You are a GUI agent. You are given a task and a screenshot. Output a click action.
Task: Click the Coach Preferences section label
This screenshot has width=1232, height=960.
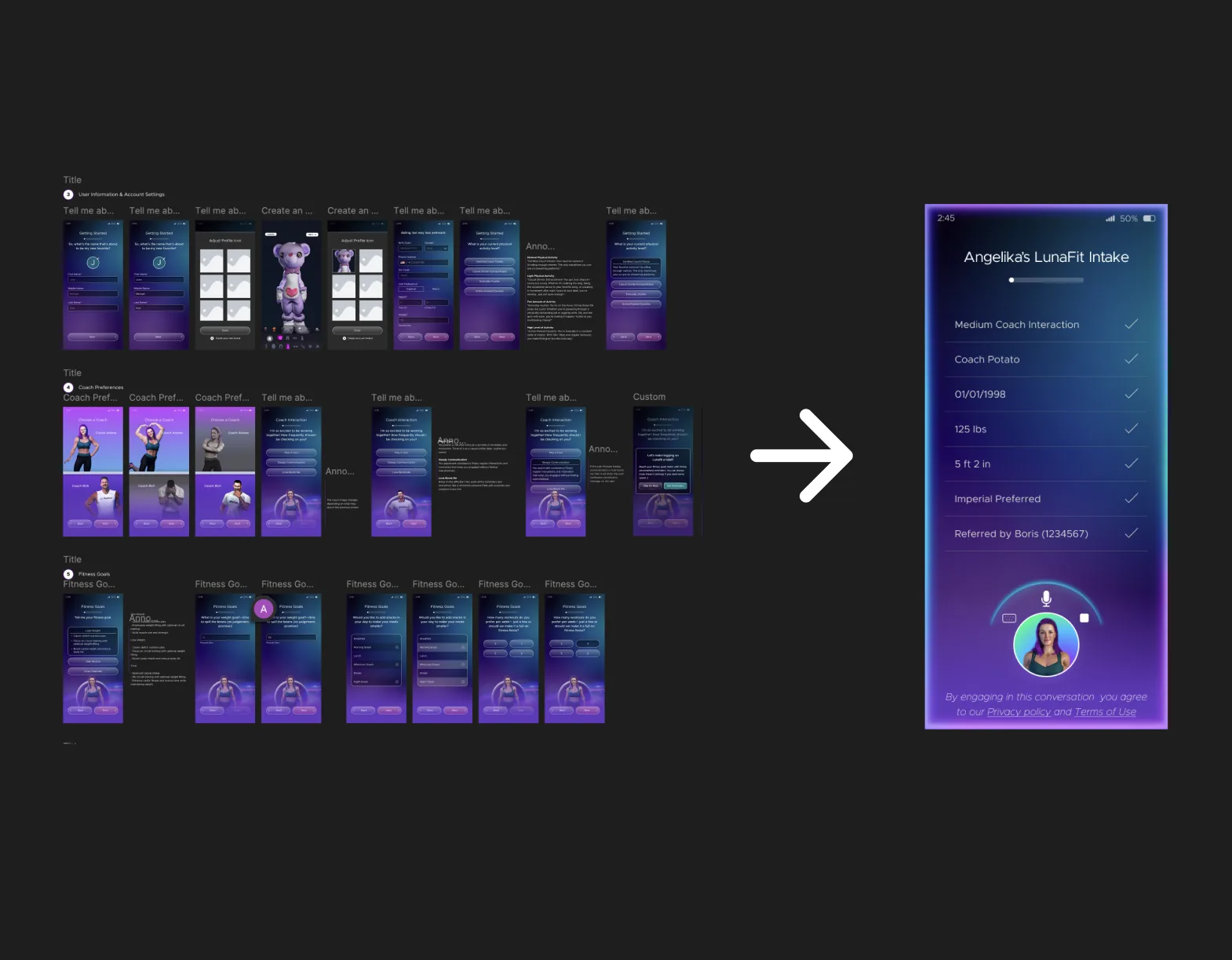[100, 387]
